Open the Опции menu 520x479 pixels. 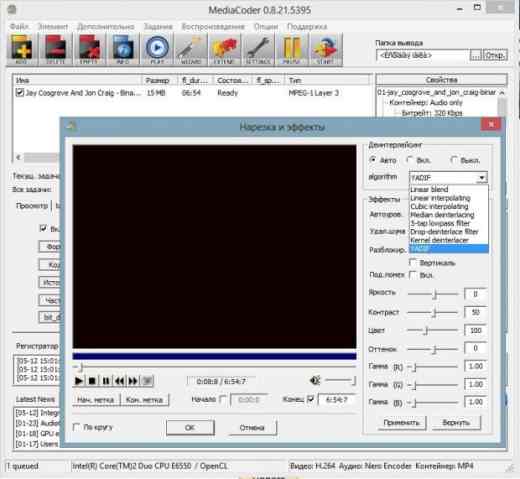(x=266, y=26)
